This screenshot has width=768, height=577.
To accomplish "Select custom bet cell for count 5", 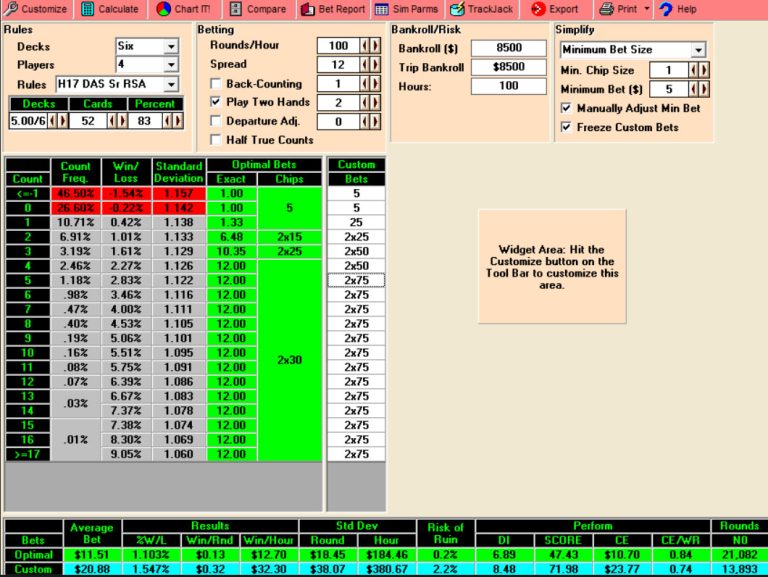I will [356, 280].
